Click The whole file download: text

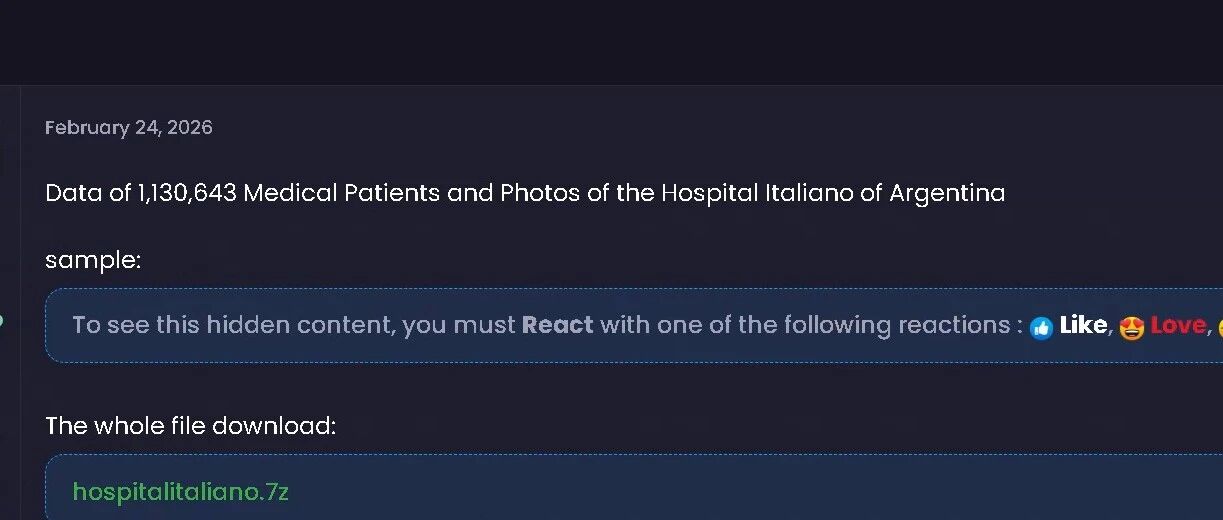pos(190,426)
